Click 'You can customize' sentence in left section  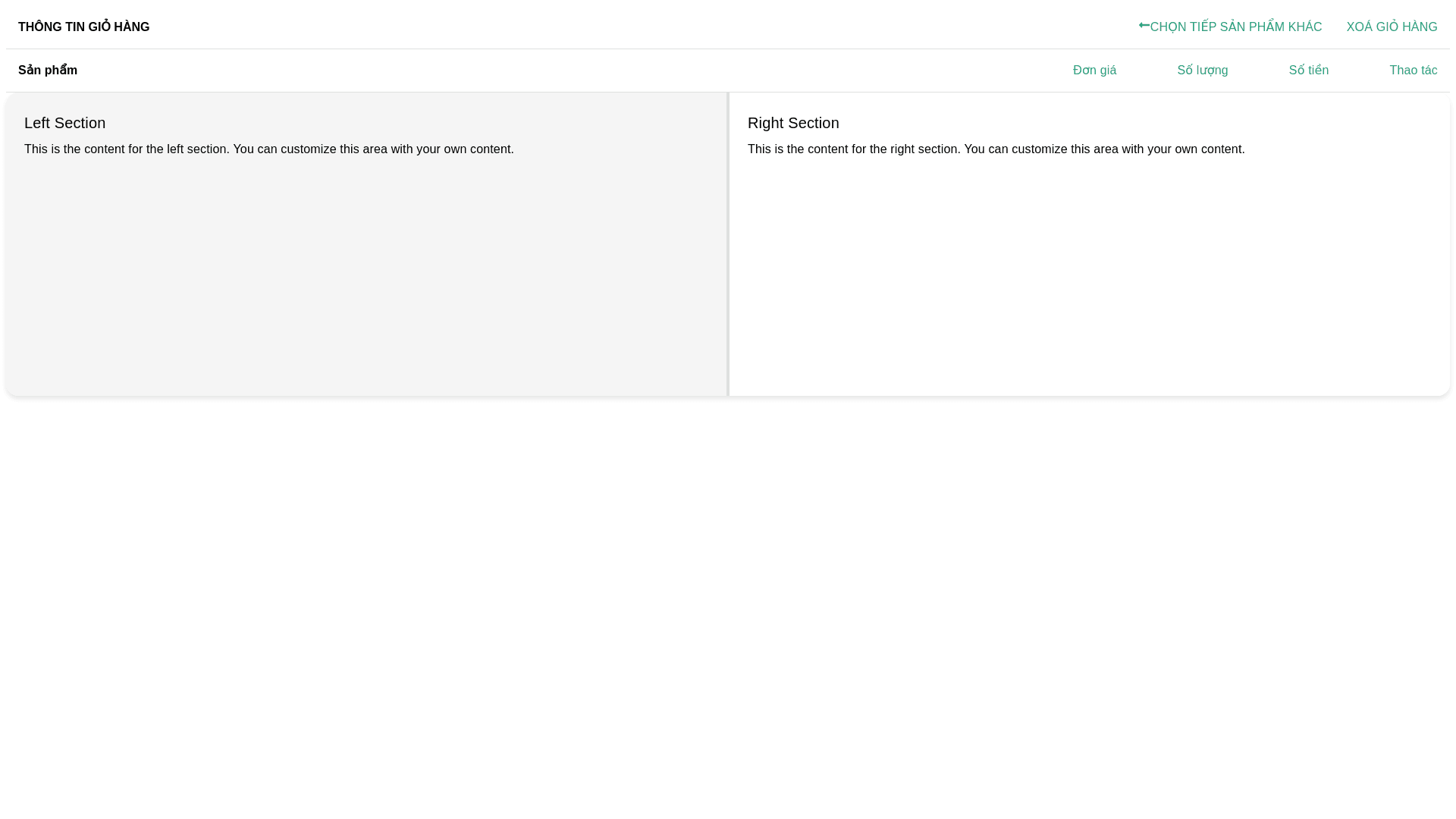(373, 149)
